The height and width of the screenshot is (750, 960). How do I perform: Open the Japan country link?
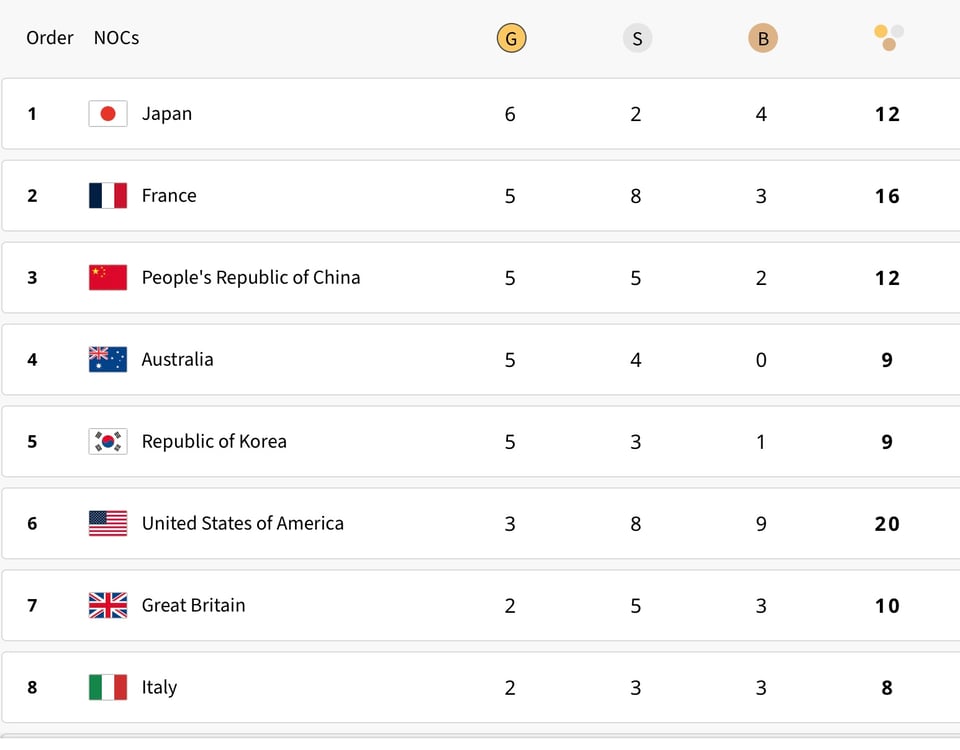[167, 114]
